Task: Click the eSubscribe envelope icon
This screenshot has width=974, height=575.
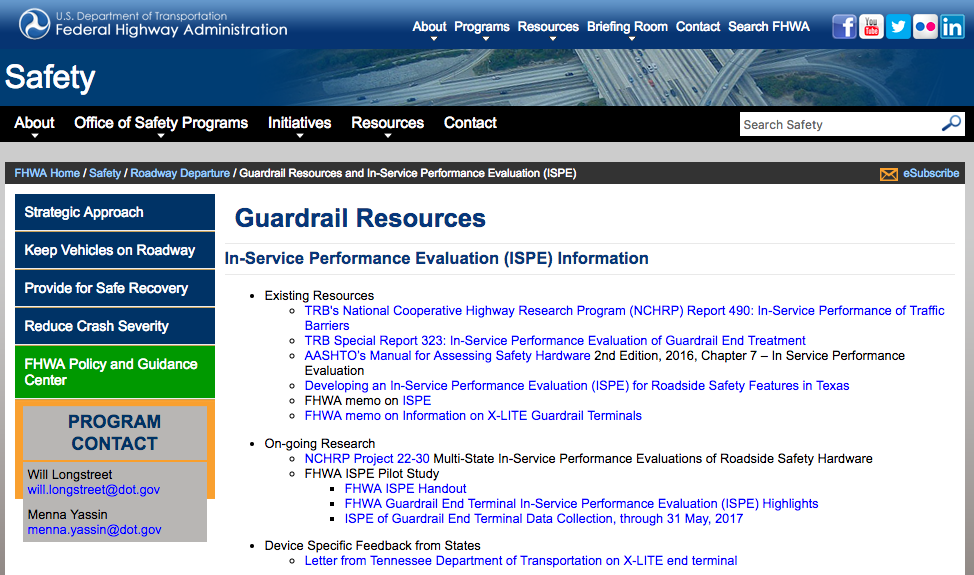Action: point(888,174)
